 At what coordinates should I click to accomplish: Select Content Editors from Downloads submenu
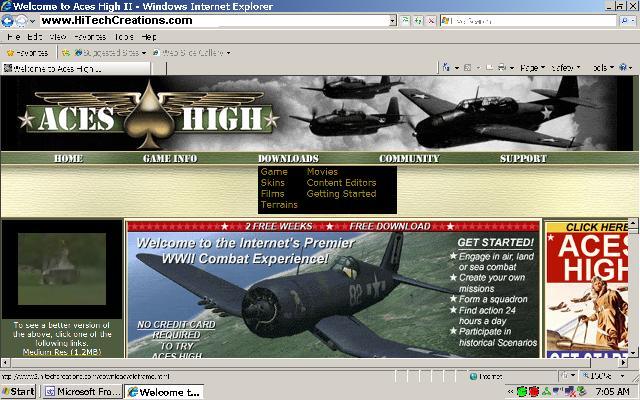(x=341, y=183)
